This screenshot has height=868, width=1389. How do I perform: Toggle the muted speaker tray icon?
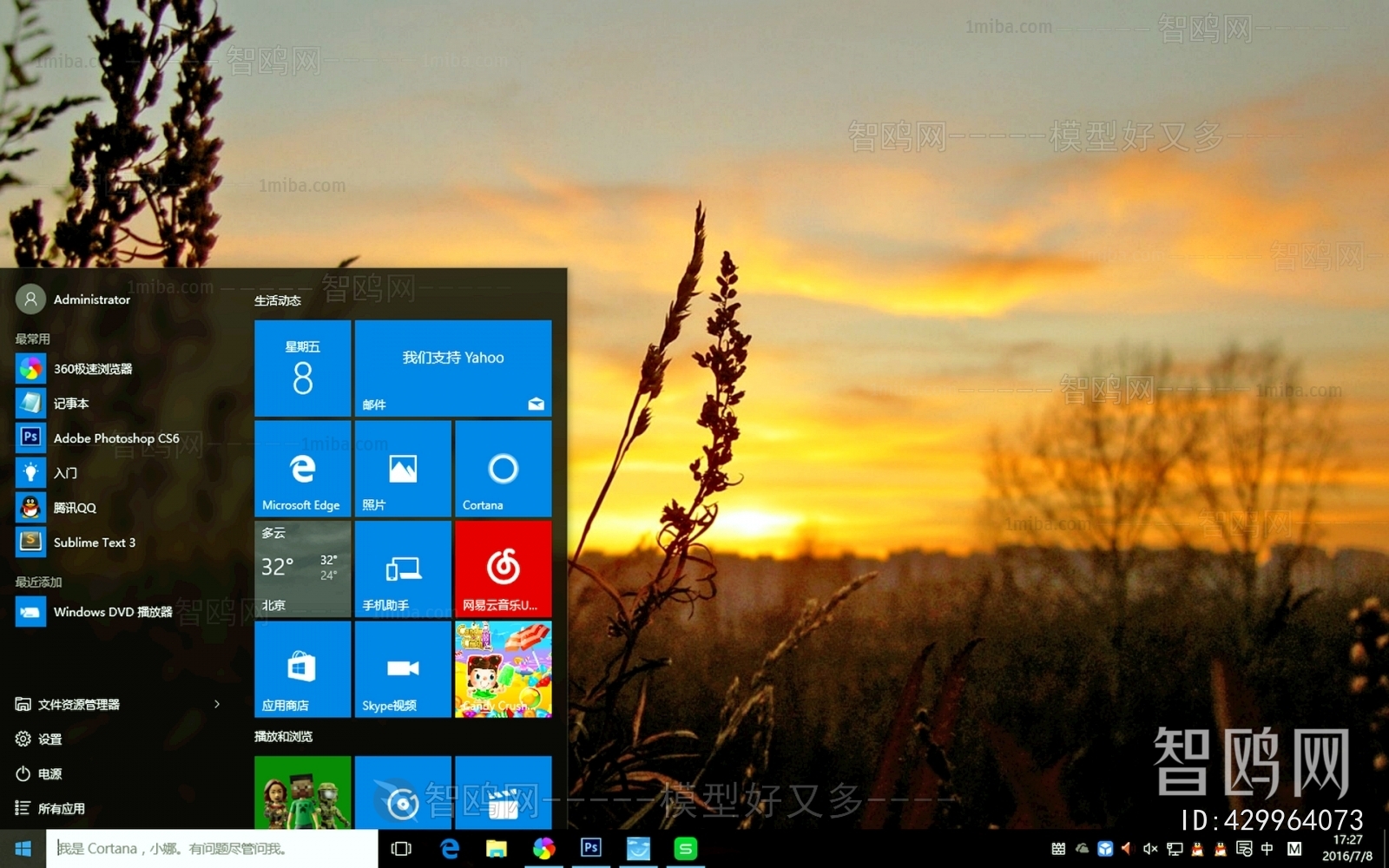click(x=1150, y=848)
